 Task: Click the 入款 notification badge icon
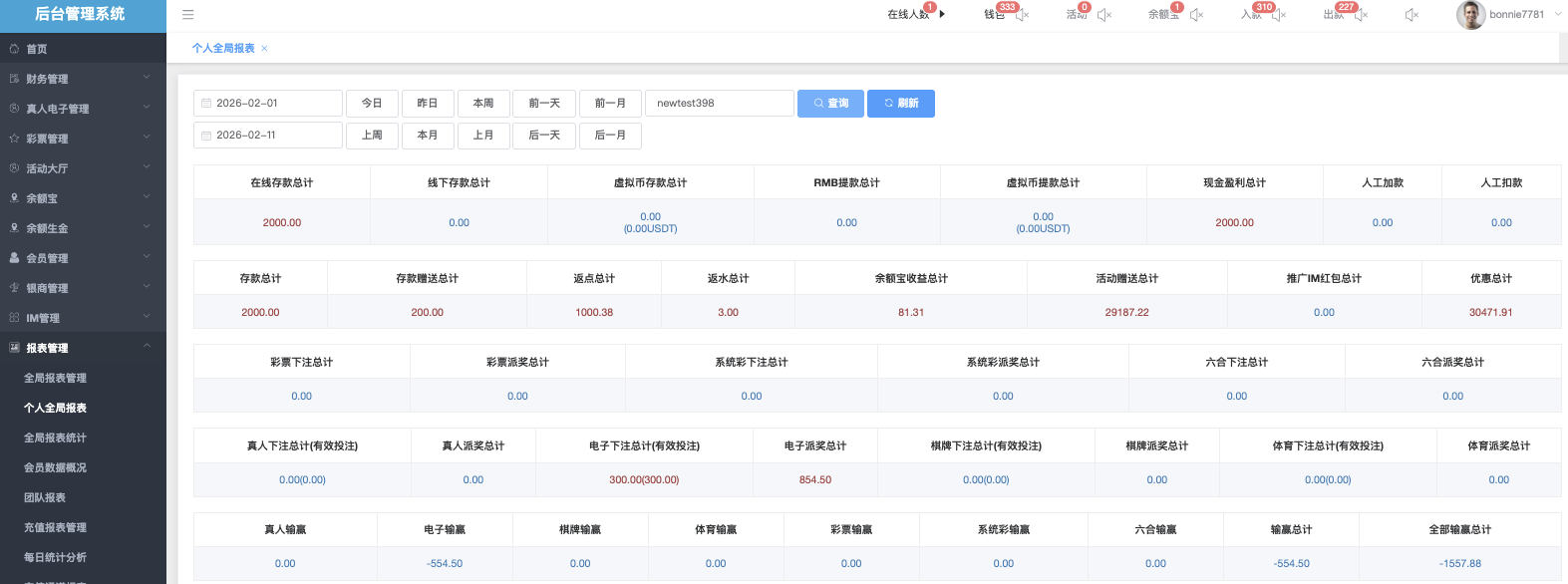[x=1263, y=8]
